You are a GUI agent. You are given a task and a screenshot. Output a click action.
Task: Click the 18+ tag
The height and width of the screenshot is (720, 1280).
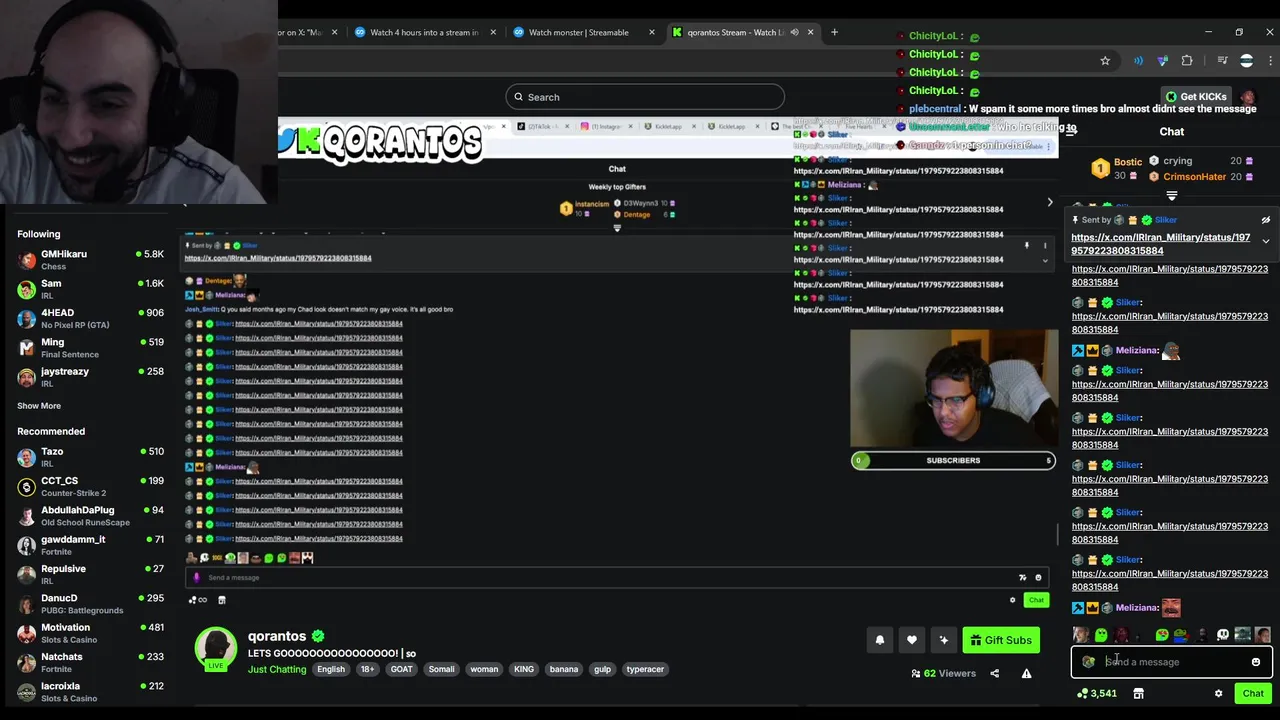[x=367, y=669]
